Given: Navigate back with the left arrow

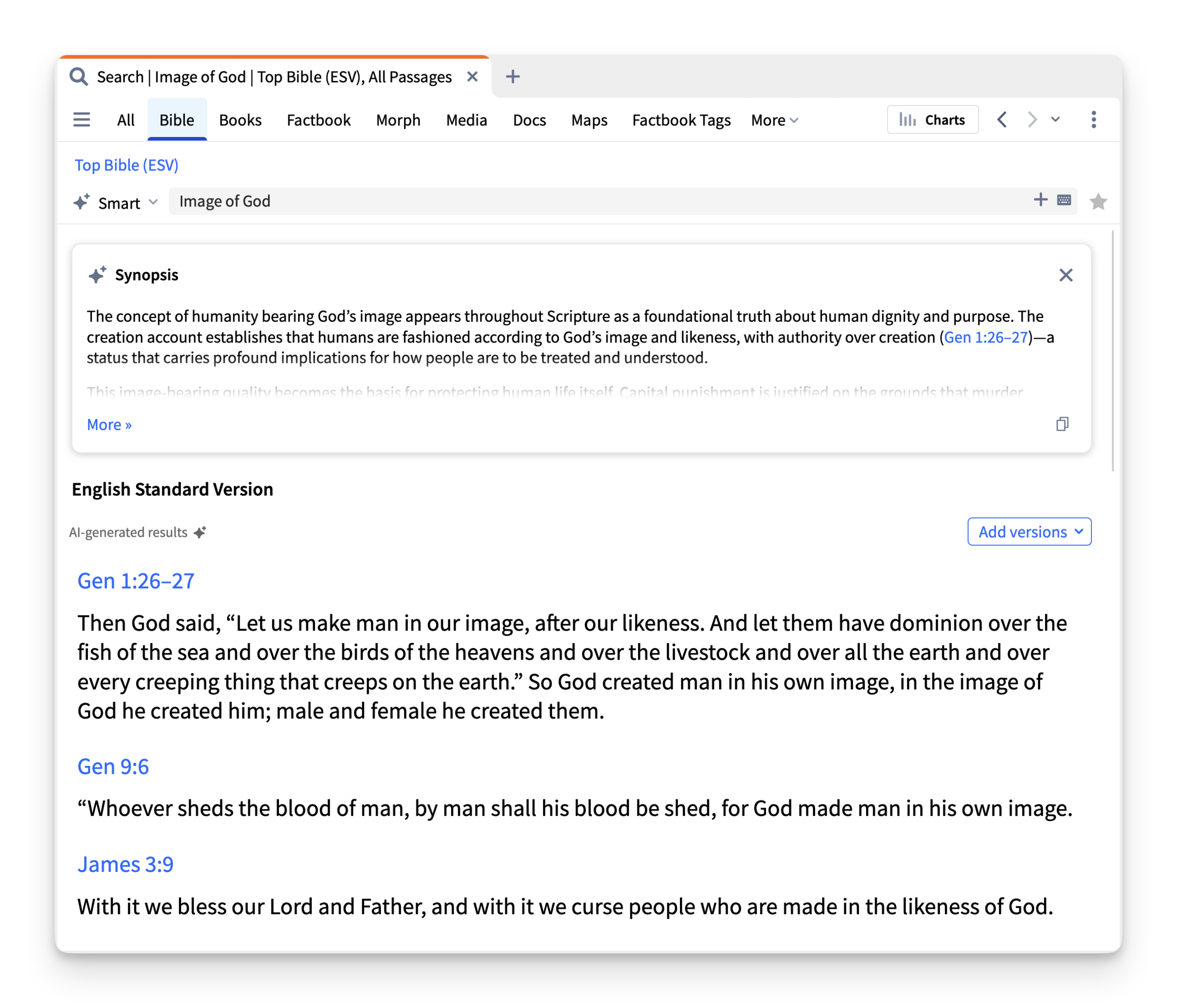Looking at the screenshot, I should click(1002, 119).
